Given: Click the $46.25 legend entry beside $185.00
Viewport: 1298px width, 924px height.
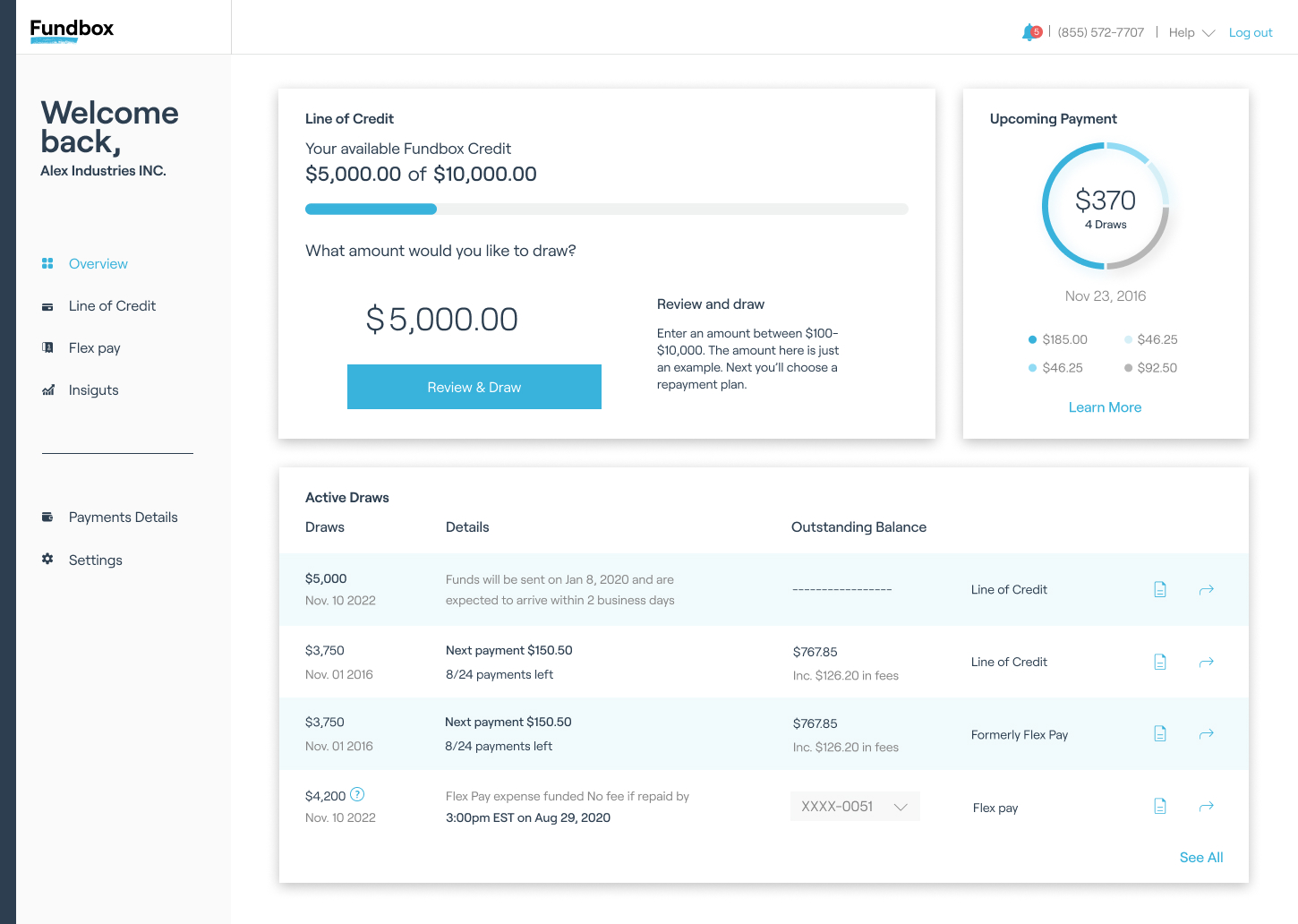Looking at the screenshot, I should 1151,339.
